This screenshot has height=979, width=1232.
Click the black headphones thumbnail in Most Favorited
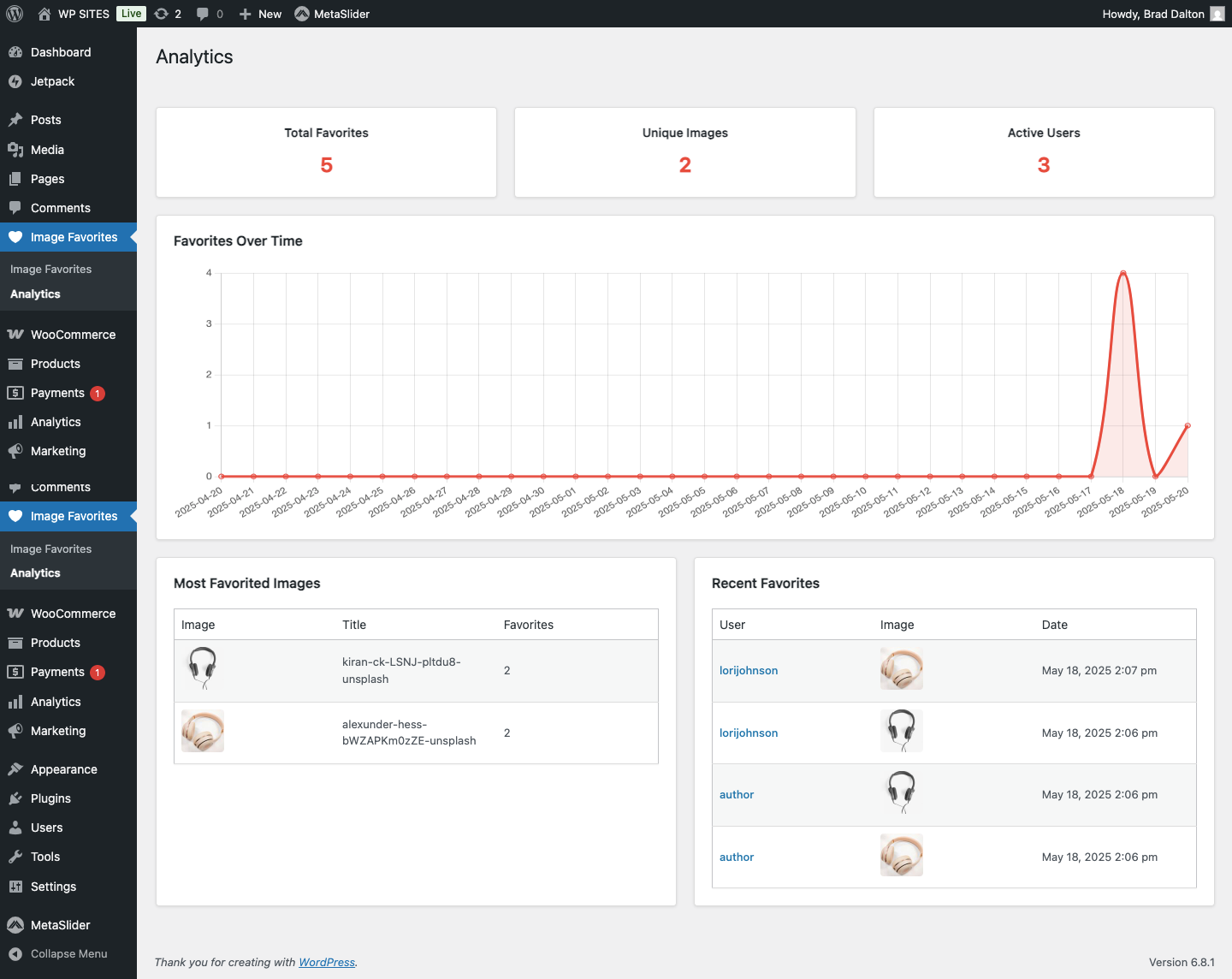tap(203, 668)
